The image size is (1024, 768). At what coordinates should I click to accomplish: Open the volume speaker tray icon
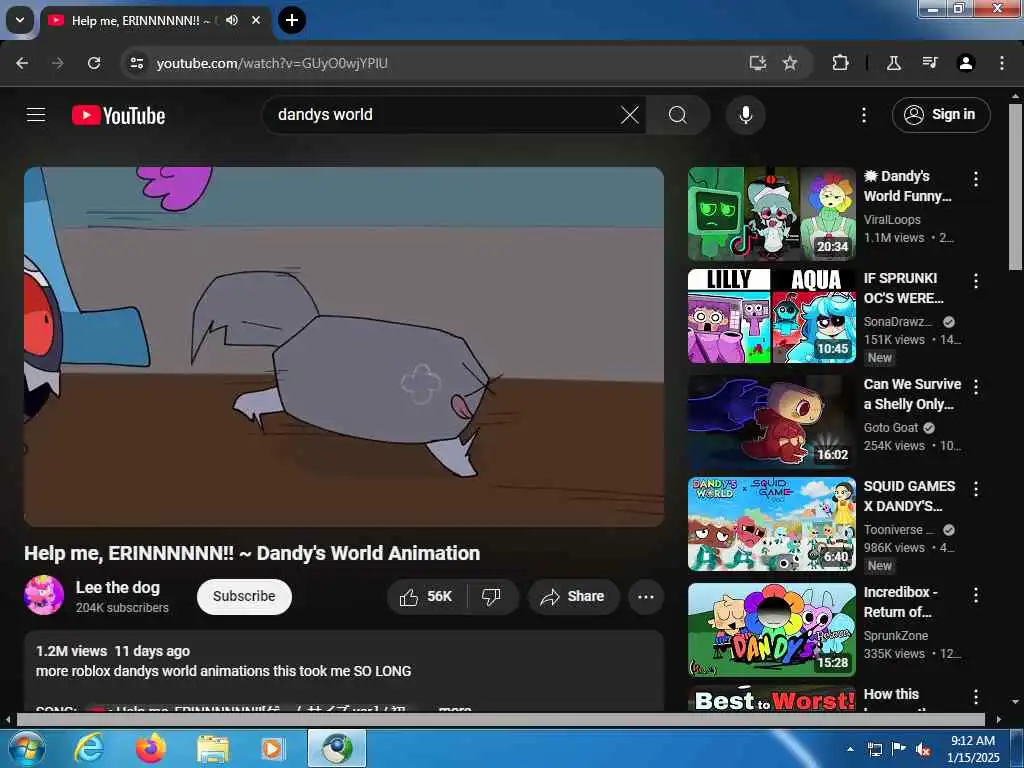coord(923,749)
